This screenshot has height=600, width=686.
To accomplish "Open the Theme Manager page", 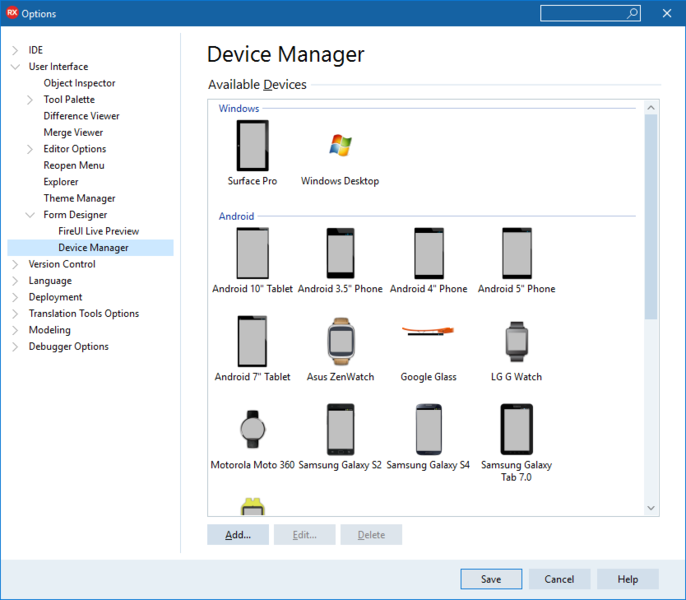I will tap(79, 198).
